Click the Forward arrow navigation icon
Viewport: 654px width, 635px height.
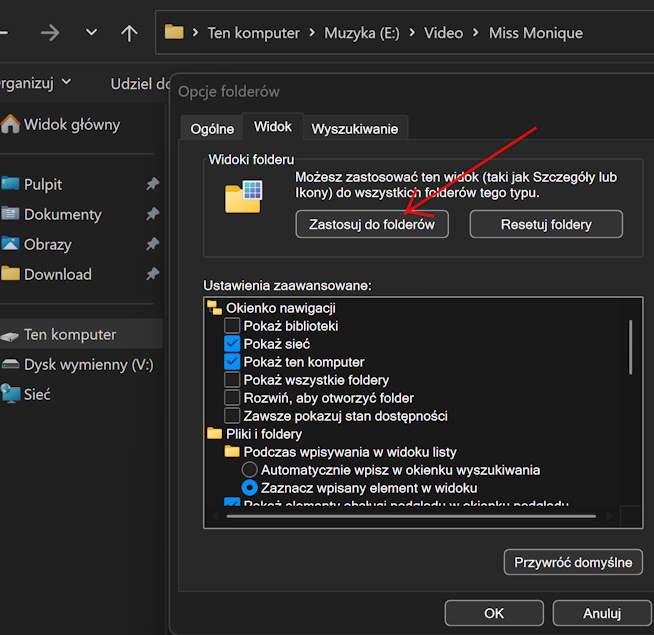[x=51, y=33]
